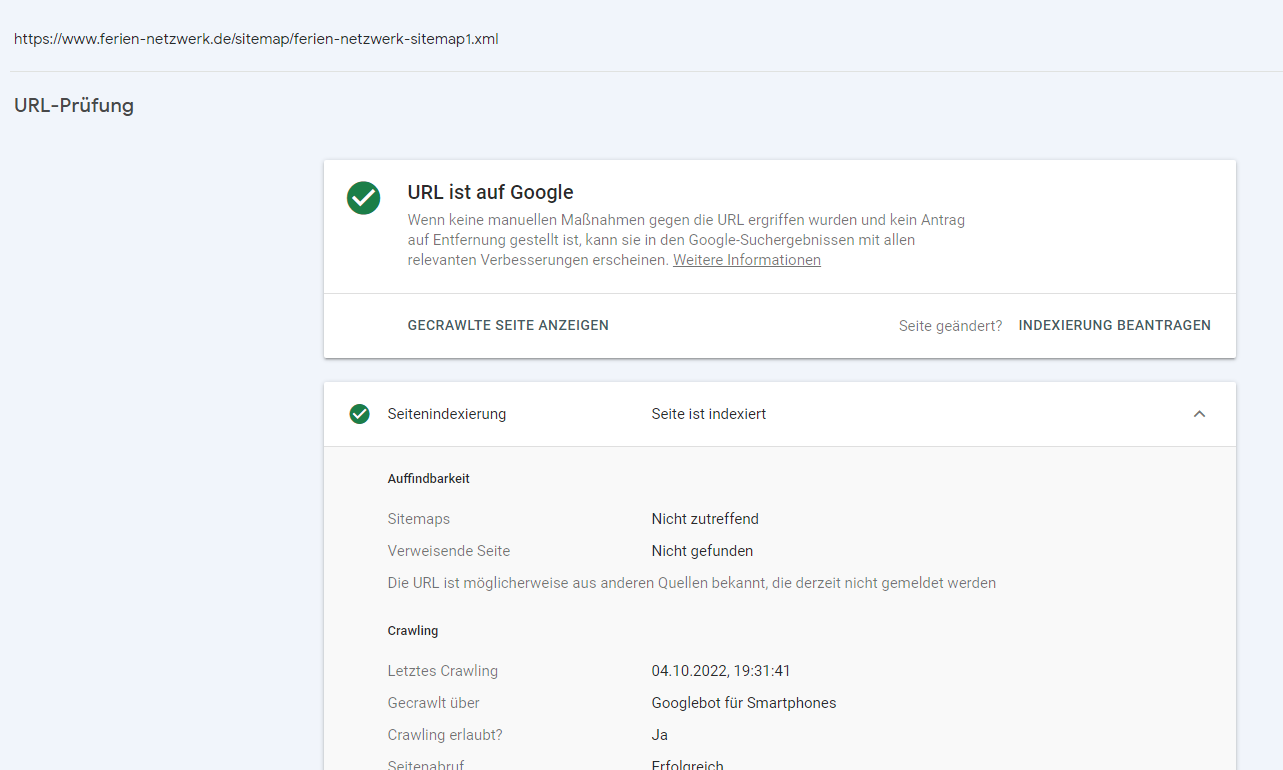Viewport: 1283px width, 770px height.
Task: Click the Crawling erlaubt? label
Action: 445,735
